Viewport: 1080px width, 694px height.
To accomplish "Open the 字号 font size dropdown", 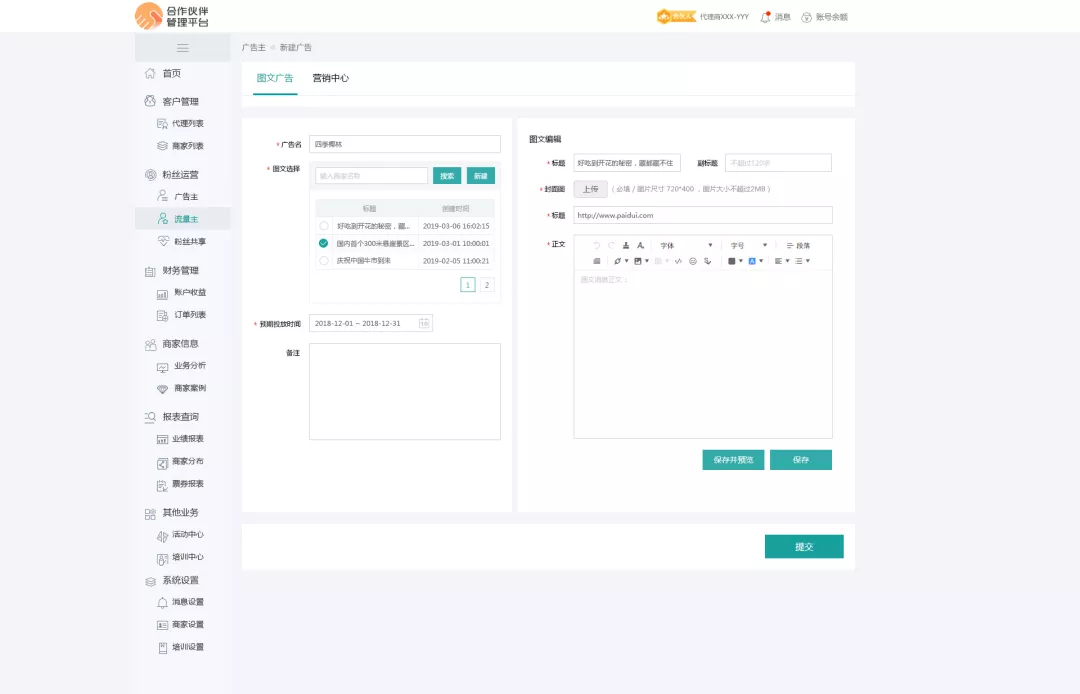I will [x=749, y=245].
